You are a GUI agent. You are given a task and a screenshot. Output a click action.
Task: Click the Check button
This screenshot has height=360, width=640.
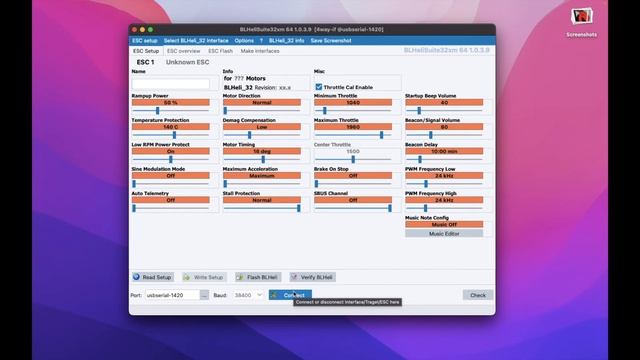(478, 295)
